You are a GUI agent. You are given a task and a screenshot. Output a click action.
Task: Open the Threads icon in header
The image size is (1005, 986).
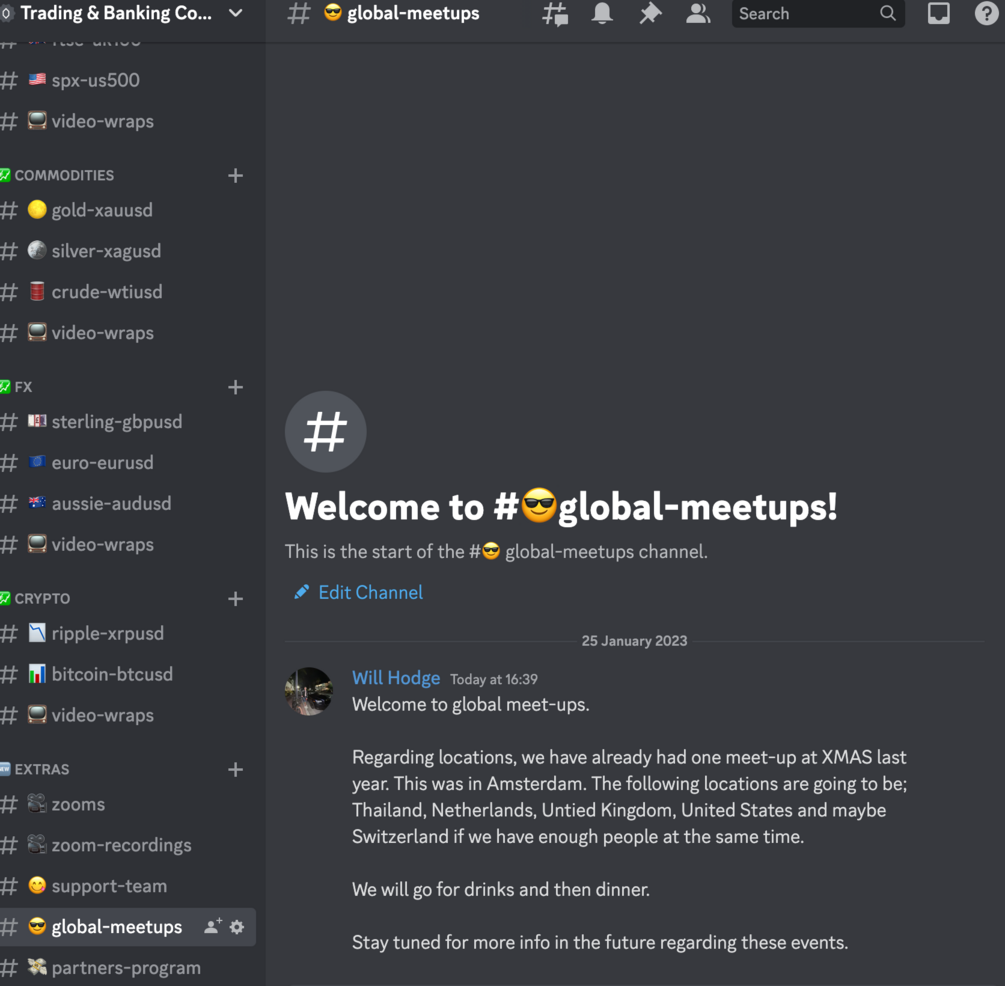point(555,14)
